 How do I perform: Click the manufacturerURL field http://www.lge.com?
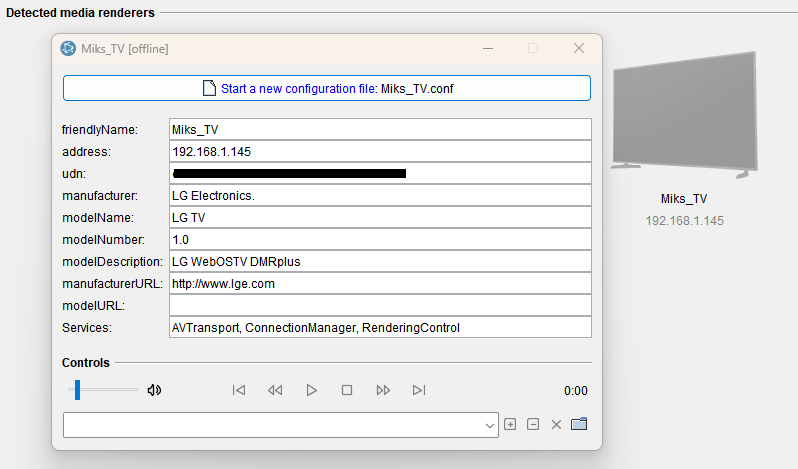coord(380,284)
